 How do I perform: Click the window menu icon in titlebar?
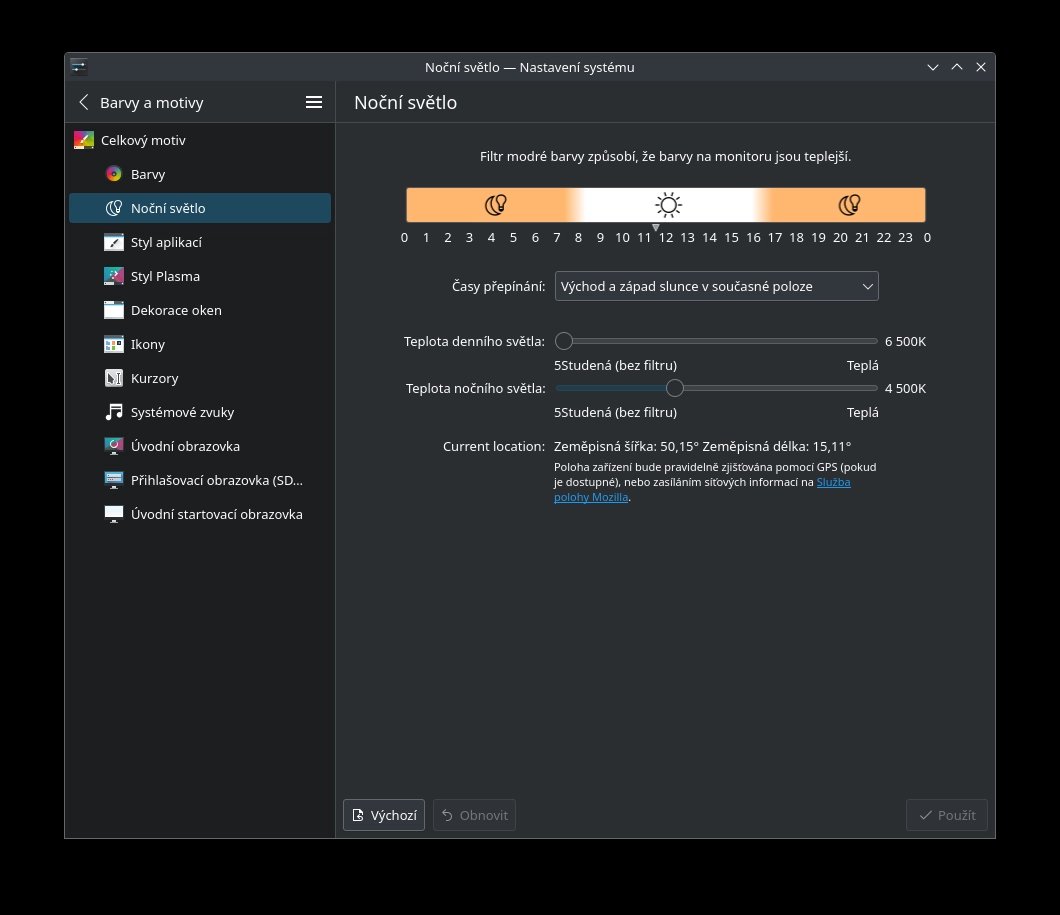coord(79,67)
